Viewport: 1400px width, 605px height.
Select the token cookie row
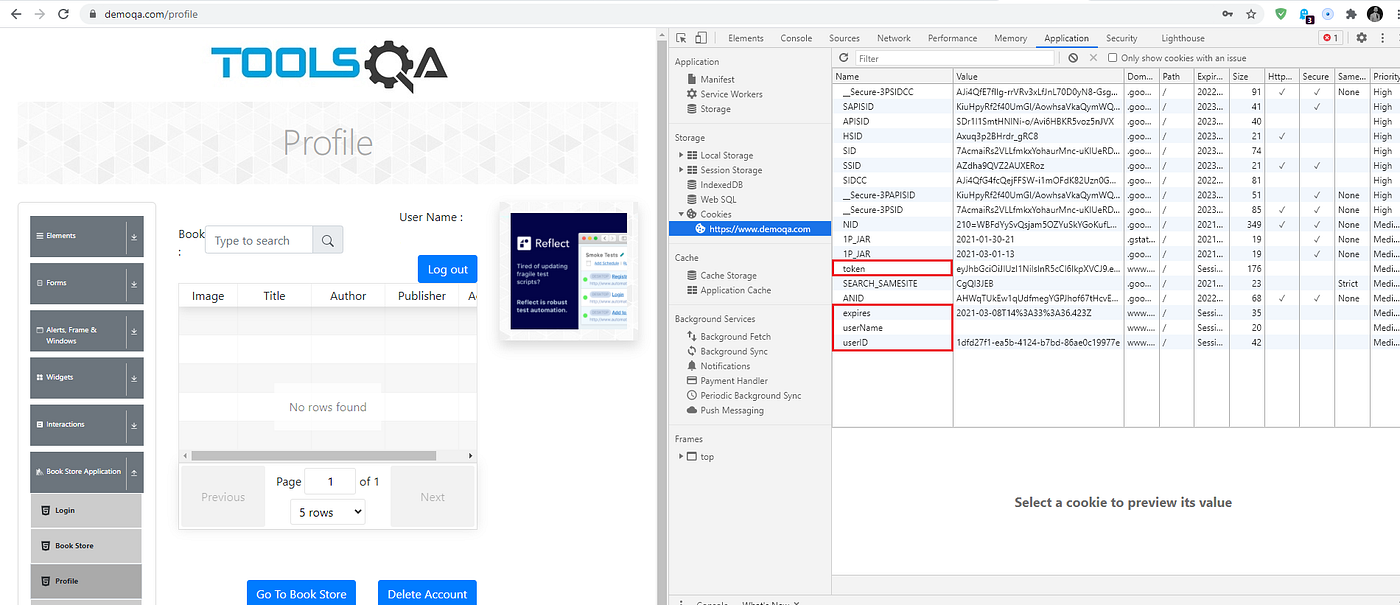point(1115,269)
